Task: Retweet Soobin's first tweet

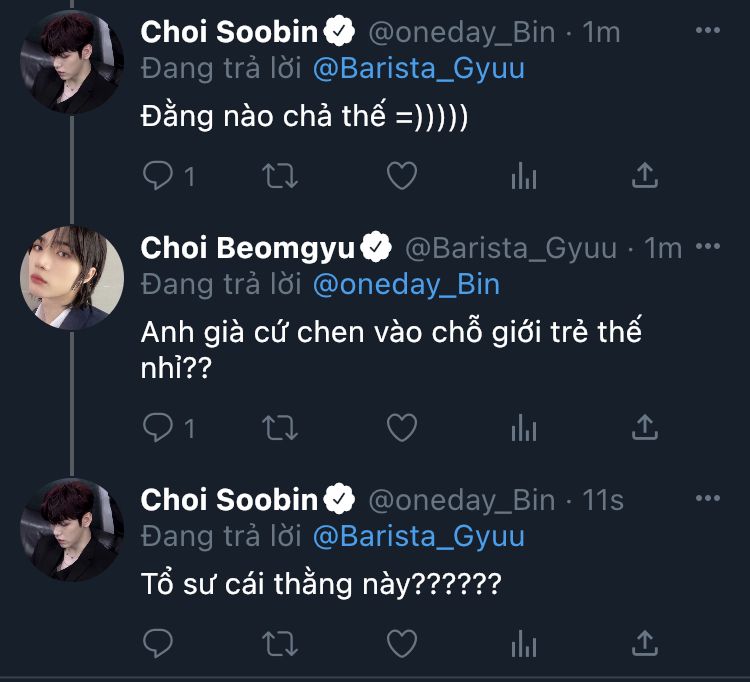Action: [279, 177]
